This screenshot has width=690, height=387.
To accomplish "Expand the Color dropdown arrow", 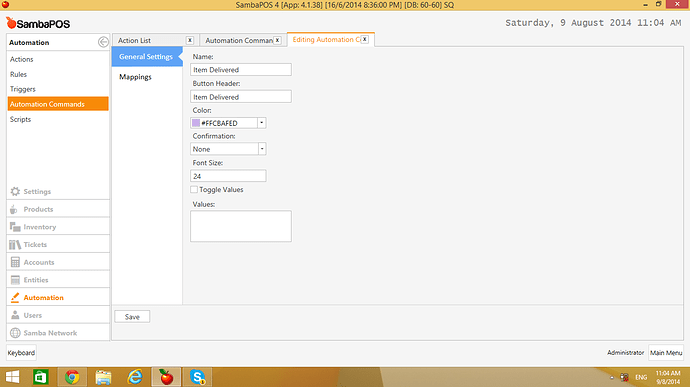I will (x=261, y=123).
